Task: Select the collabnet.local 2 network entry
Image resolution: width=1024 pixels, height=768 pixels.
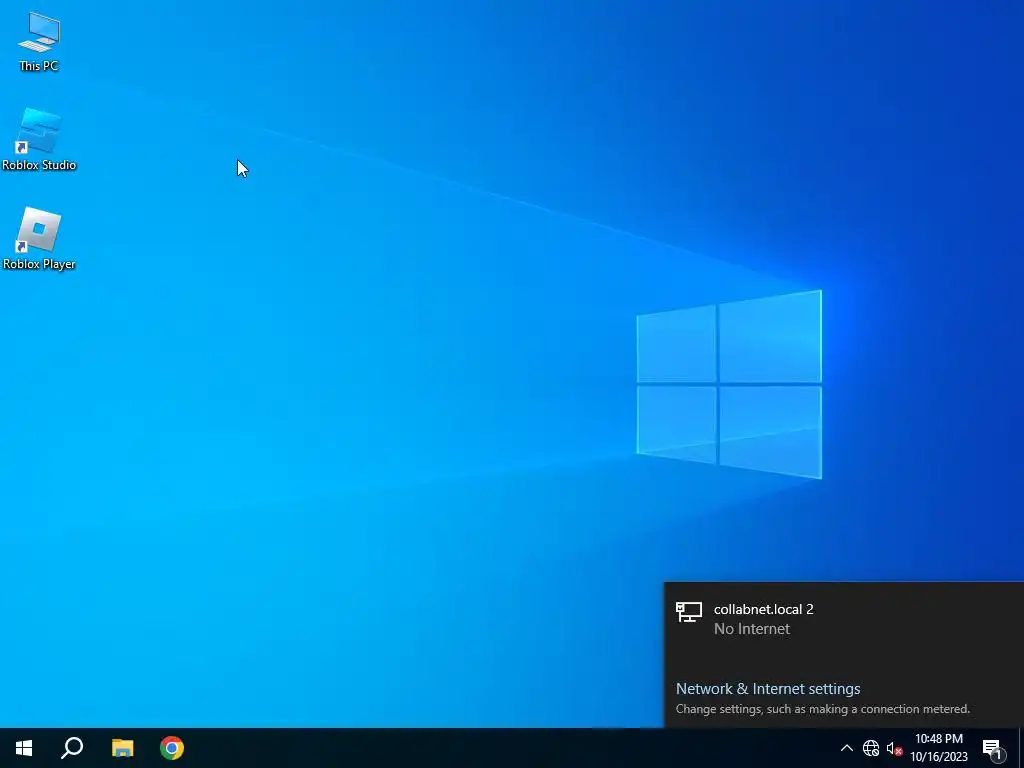Action: point(844,618)
